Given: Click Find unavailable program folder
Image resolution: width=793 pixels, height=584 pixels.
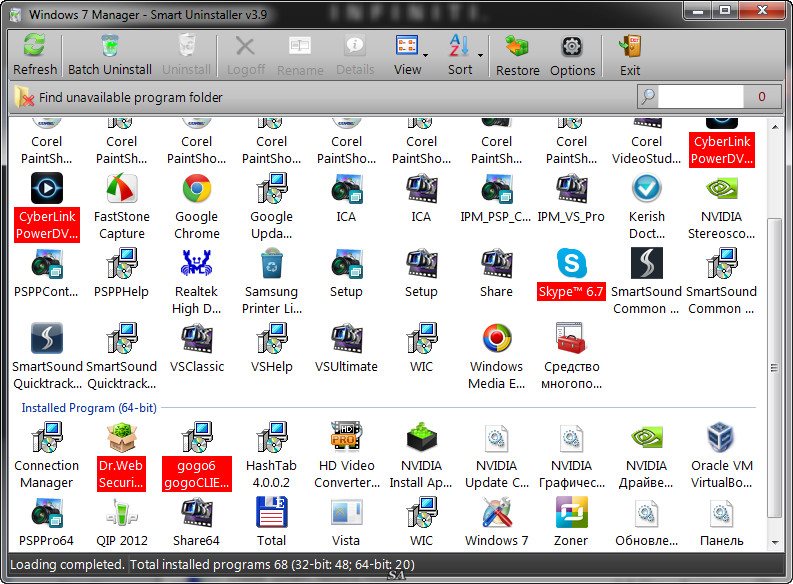Looking at the screenshot, I should (119, 97).
